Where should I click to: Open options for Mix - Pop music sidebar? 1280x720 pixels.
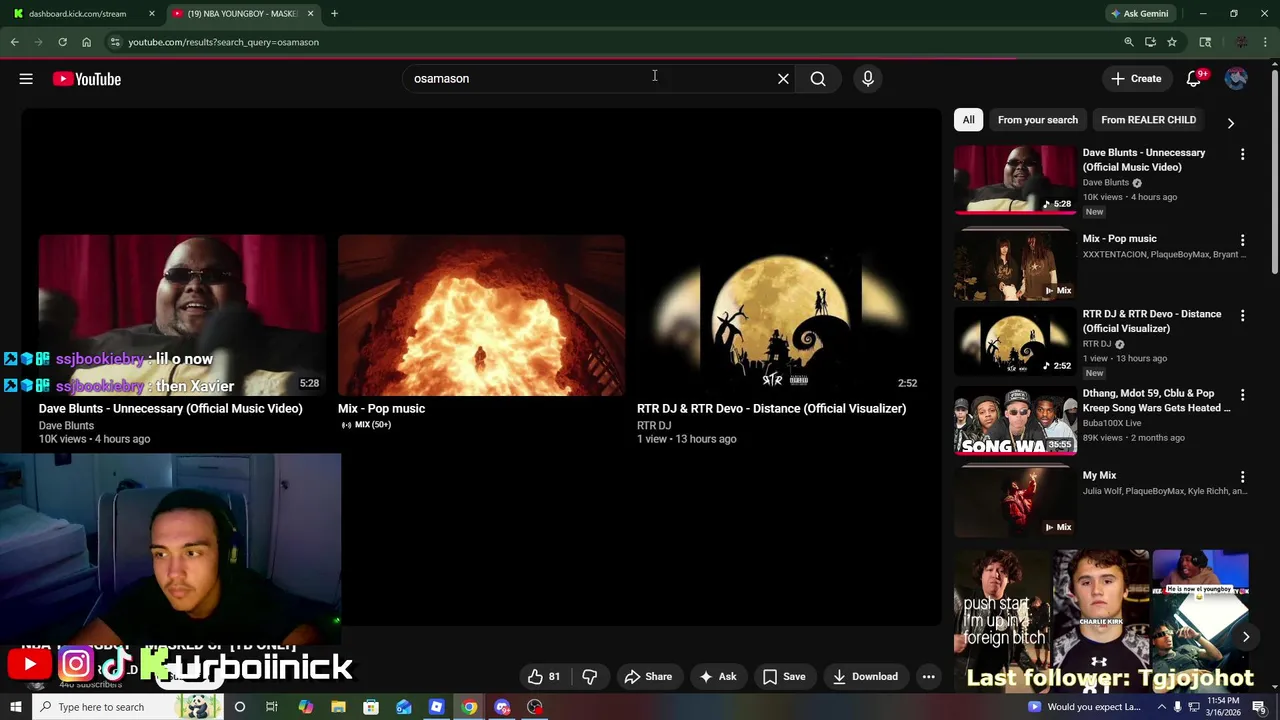(1242, 241)
